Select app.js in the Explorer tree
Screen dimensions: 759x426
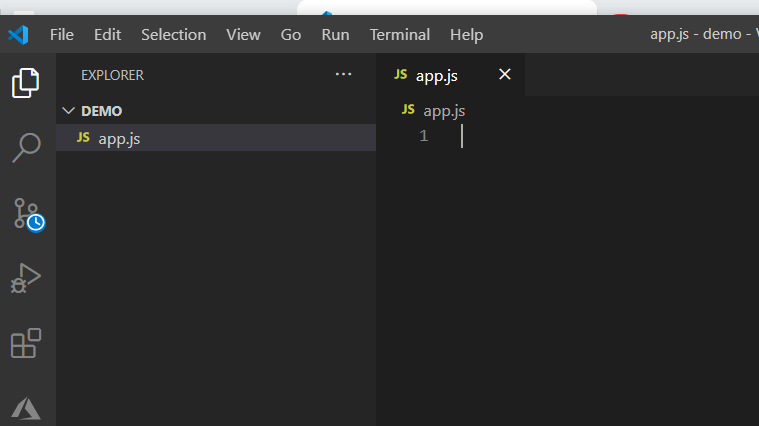pos(119,138)
